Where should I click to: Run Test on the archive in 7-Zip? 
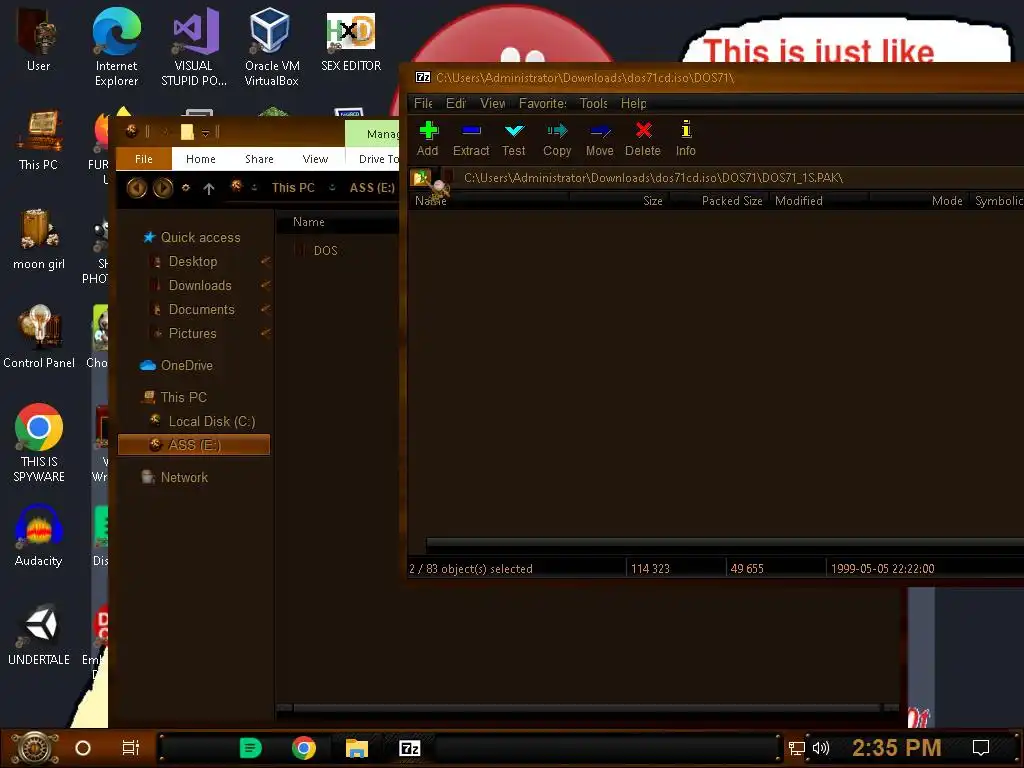click(x=514, y=138)
